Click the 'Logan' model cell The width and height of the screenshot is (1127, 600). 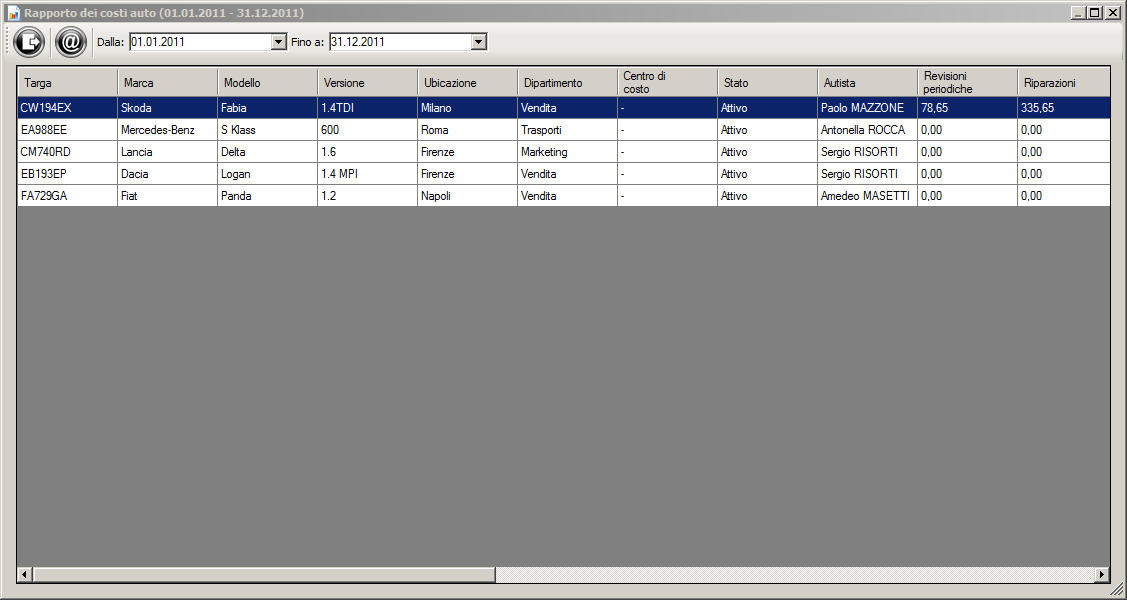267,174
